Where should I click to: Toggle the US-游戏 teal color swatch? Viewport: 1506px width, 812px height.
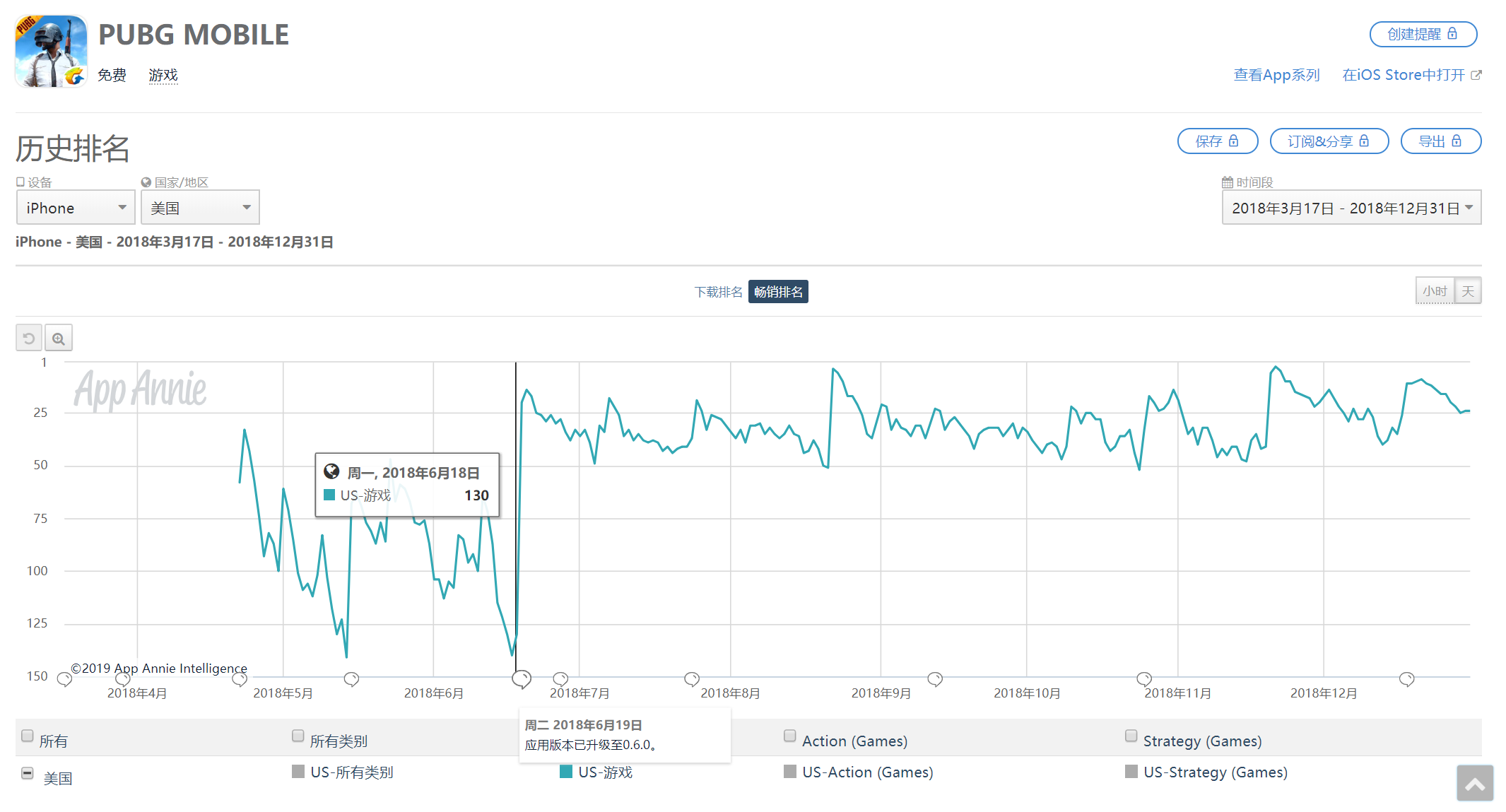click(x=565, y=772)
